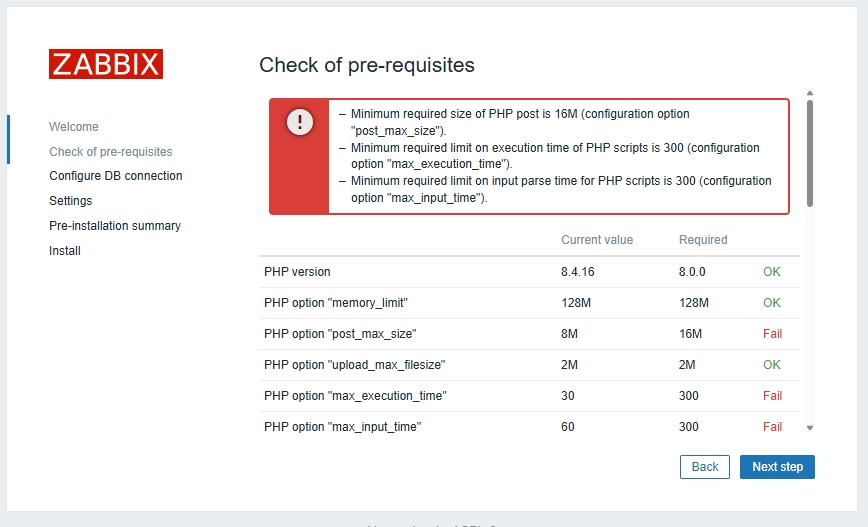This screenshot has height=527, width=868.
Task: Click the PHP version row
Action: [x=297, y=272]
